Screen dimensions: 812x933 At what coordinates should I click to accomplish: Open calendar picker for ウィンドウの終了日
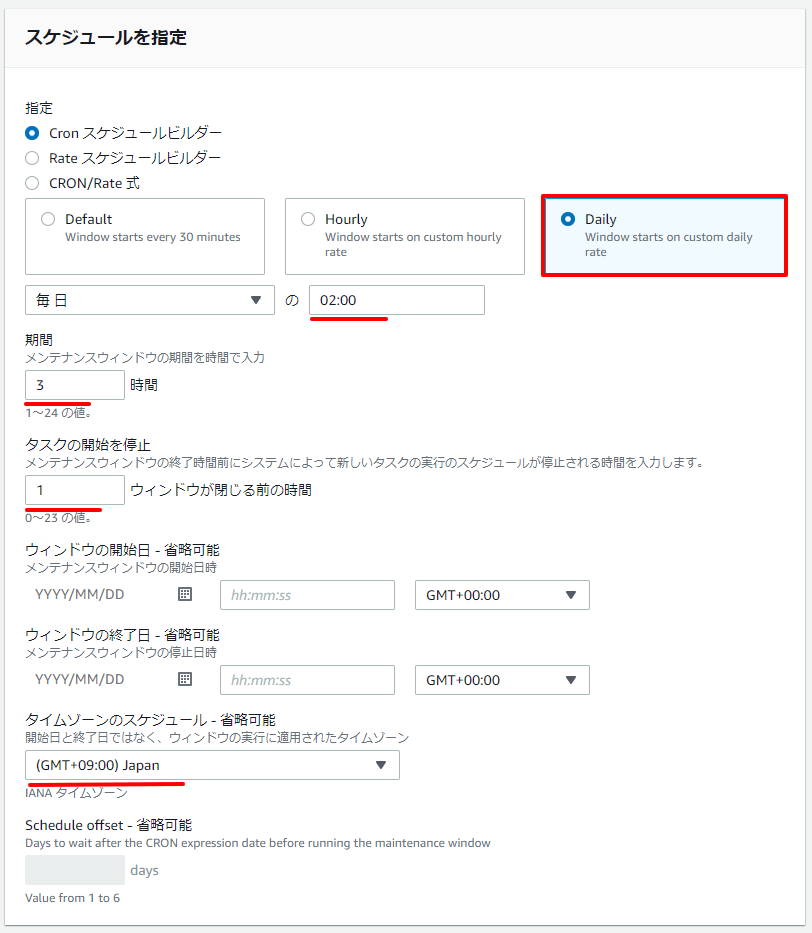tap(185, 679)
